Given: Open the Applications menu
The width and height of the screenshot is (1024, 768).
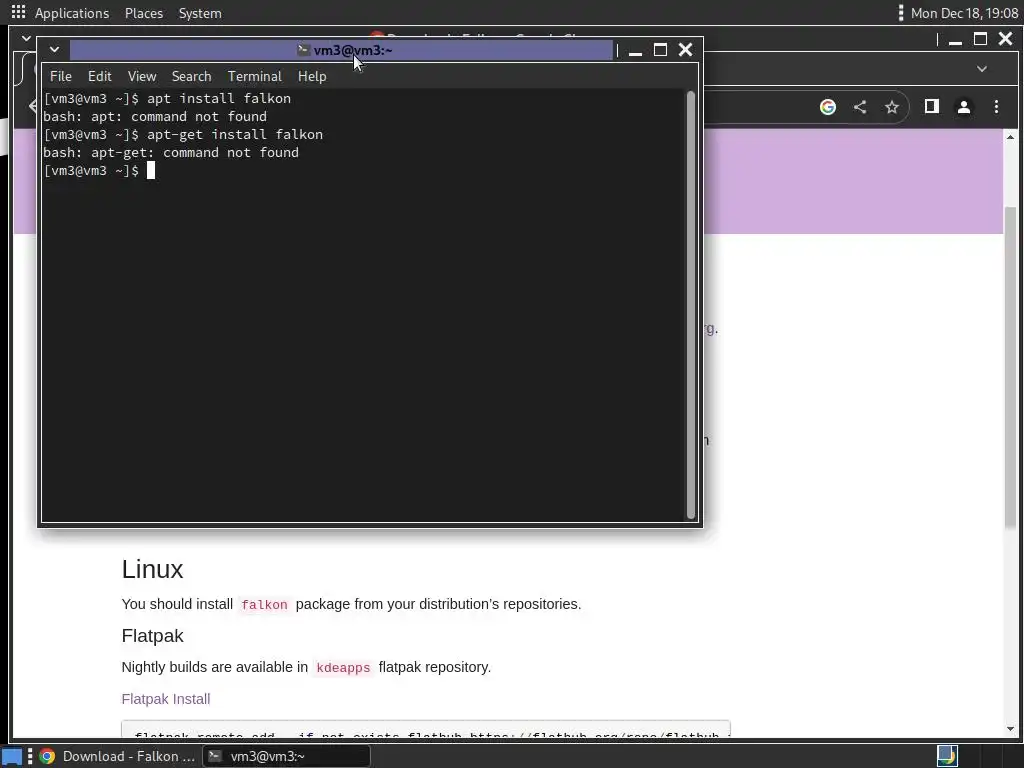Looking at the screenshot, I should tap(72, 13).
